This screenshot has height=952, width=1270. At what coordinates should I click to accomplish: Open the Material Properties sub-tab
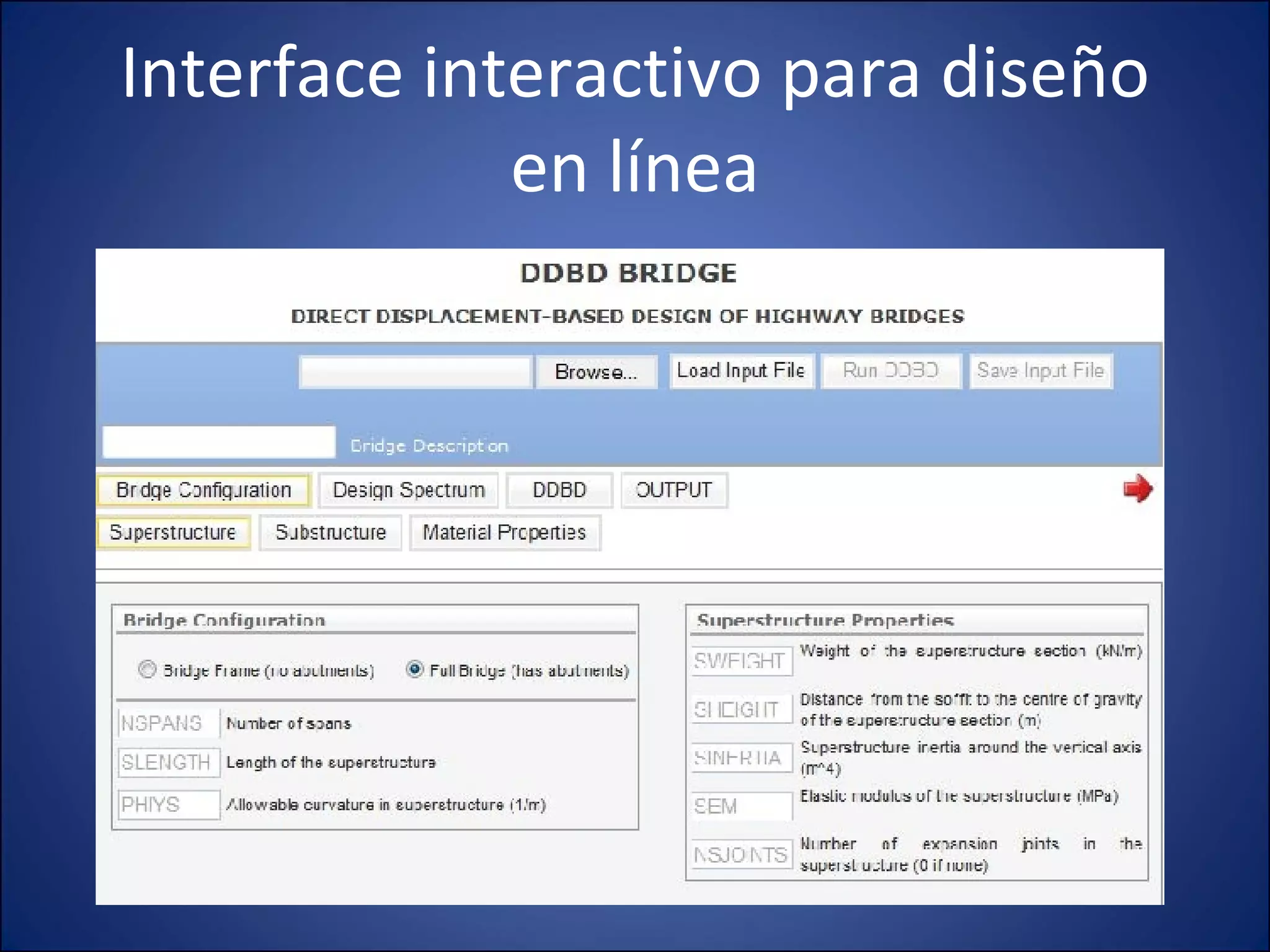click(504, 532)
